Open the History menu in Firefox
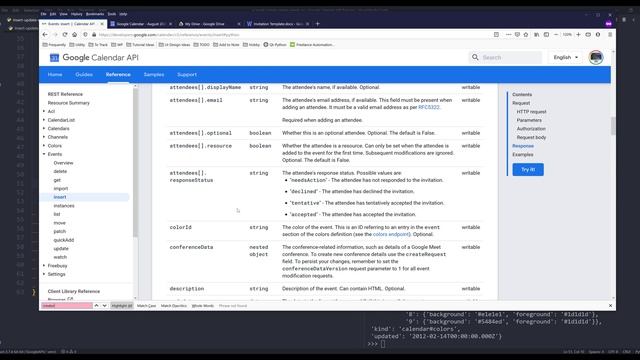 [77, 14]
